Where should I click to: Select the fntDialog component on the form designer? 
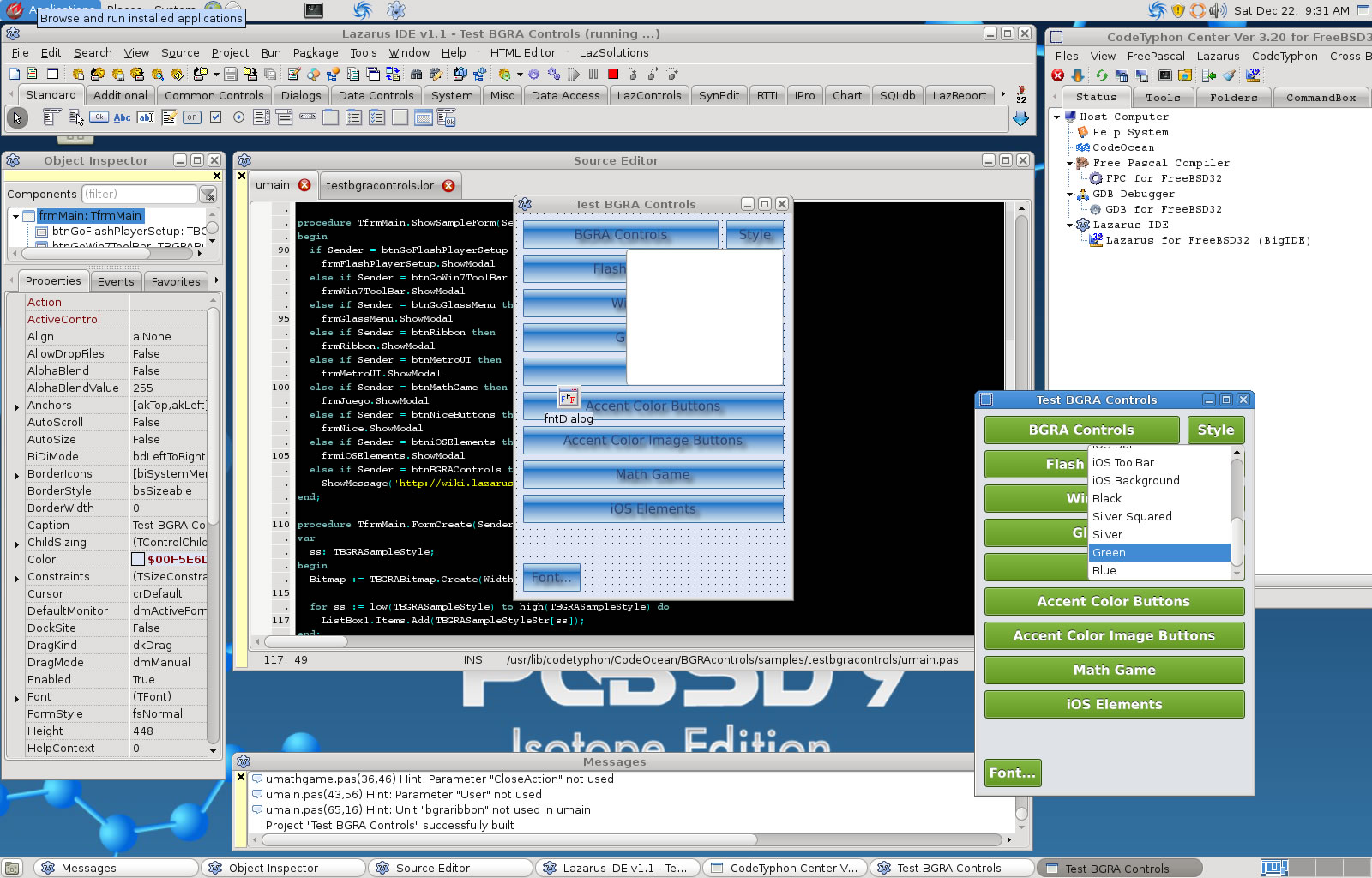(568, 397)
